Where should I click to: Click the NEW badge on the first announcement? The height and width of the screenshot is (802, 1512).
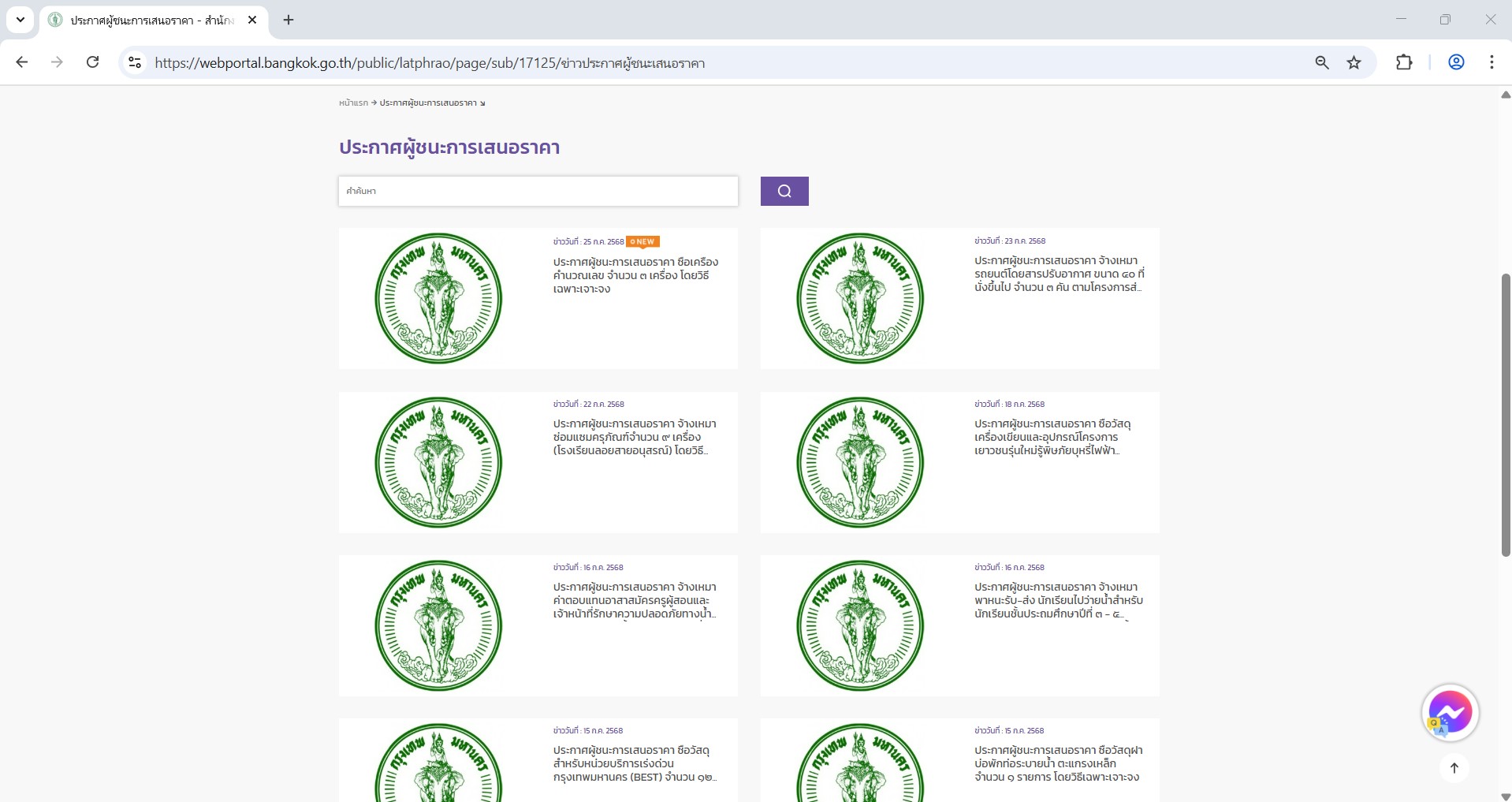642,241
